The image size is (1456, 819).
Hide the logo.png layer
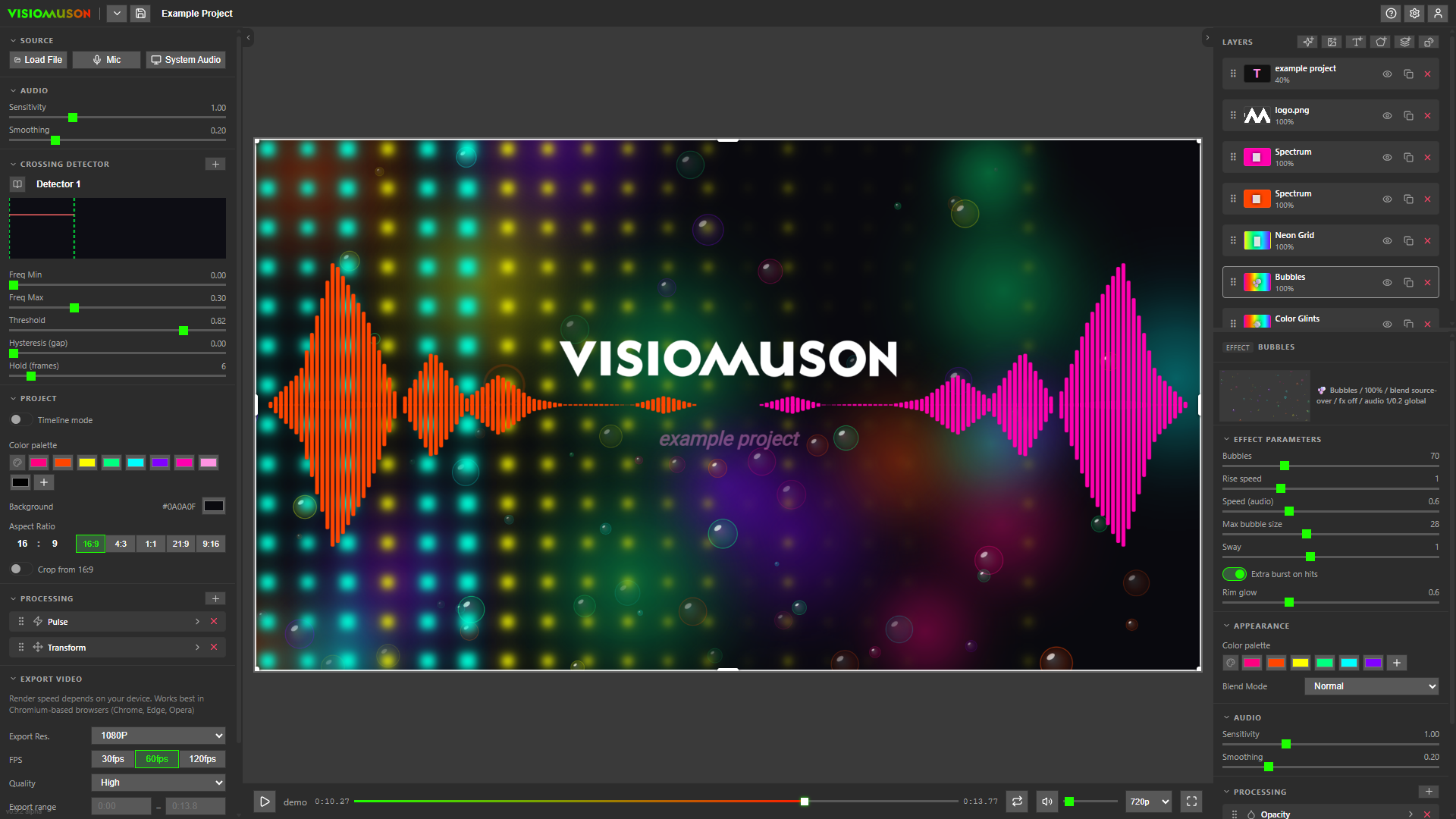[x=1387, y=116]
